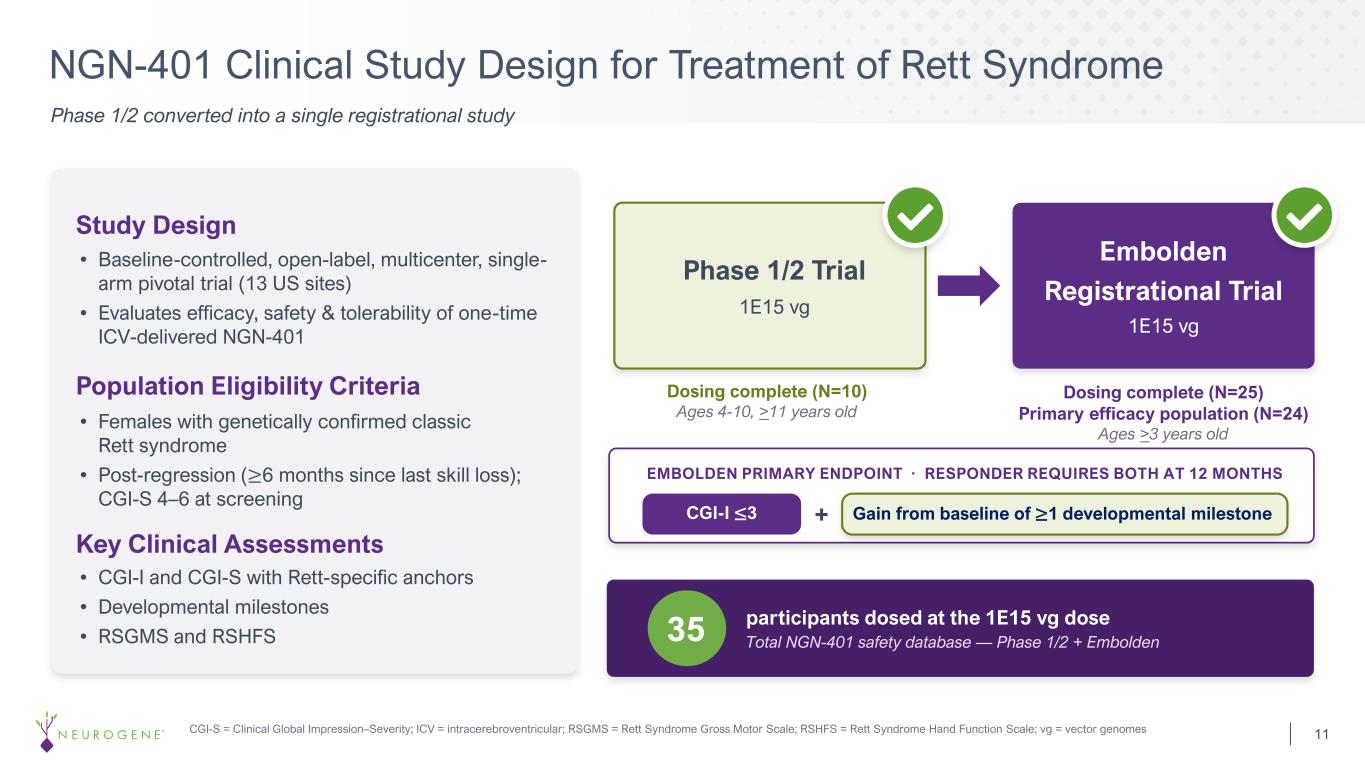The width and height of the screenshot is (1365, 768).
Task: Click the green circle showing 35
Action: (685, 629)
